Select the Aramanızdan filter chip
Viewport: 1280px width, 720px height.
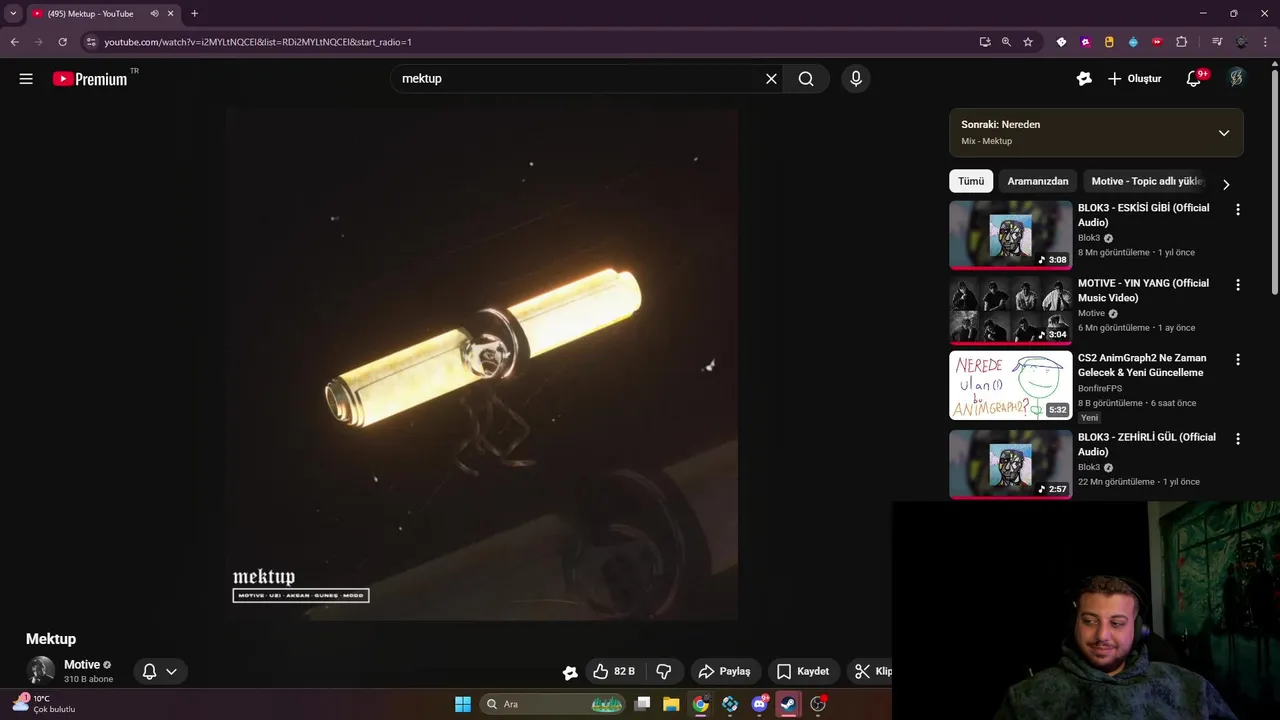tap(1037, 181)
